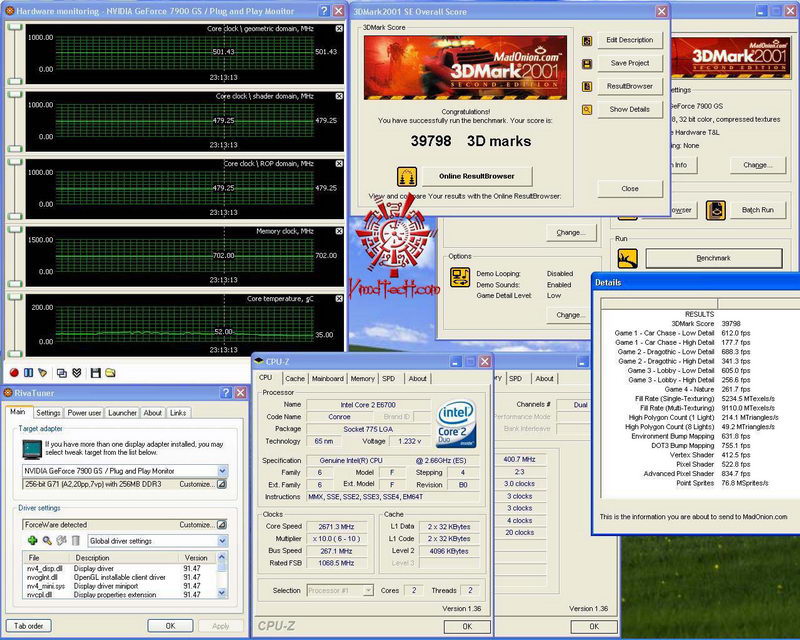
Task: Pause hardware monitoring with the pause icon
Action: click(x=29, y=373)
